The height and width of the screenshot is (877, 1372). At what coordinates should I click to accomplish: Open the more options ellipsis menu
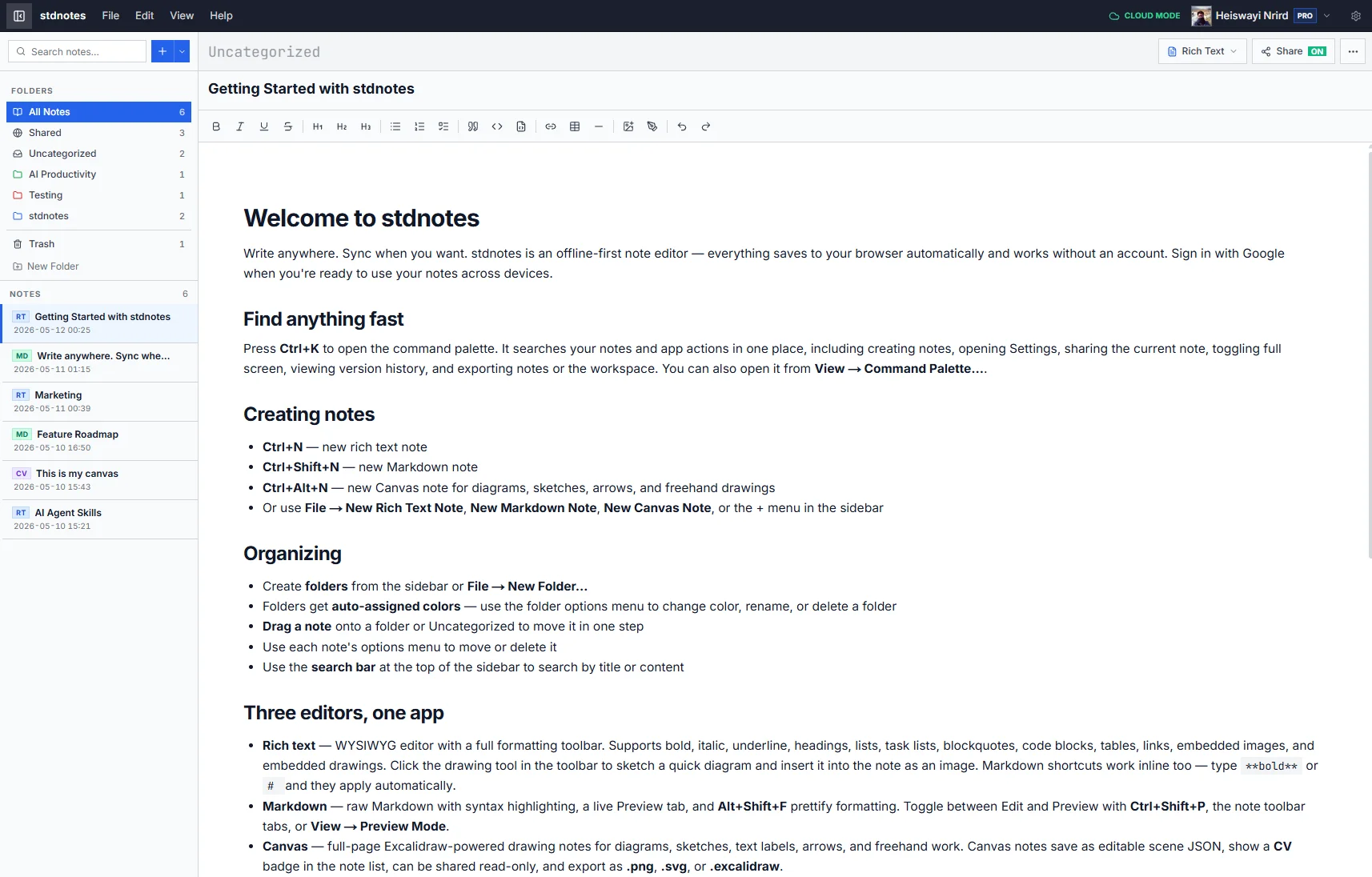tap(1353, 51)
